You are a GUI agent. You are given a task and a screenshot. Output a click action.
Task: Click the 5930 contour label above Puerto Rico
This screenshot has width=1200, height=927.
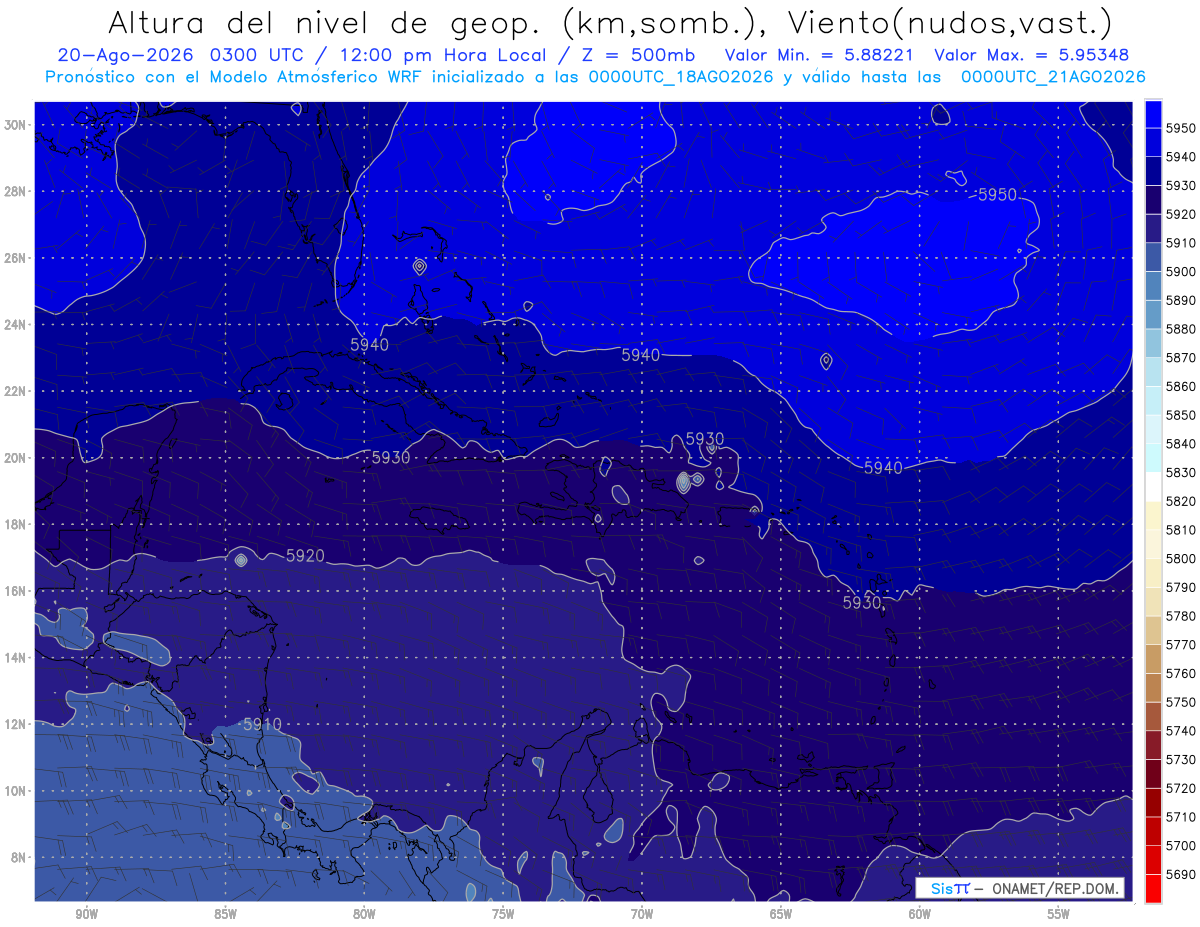[705, 439]
